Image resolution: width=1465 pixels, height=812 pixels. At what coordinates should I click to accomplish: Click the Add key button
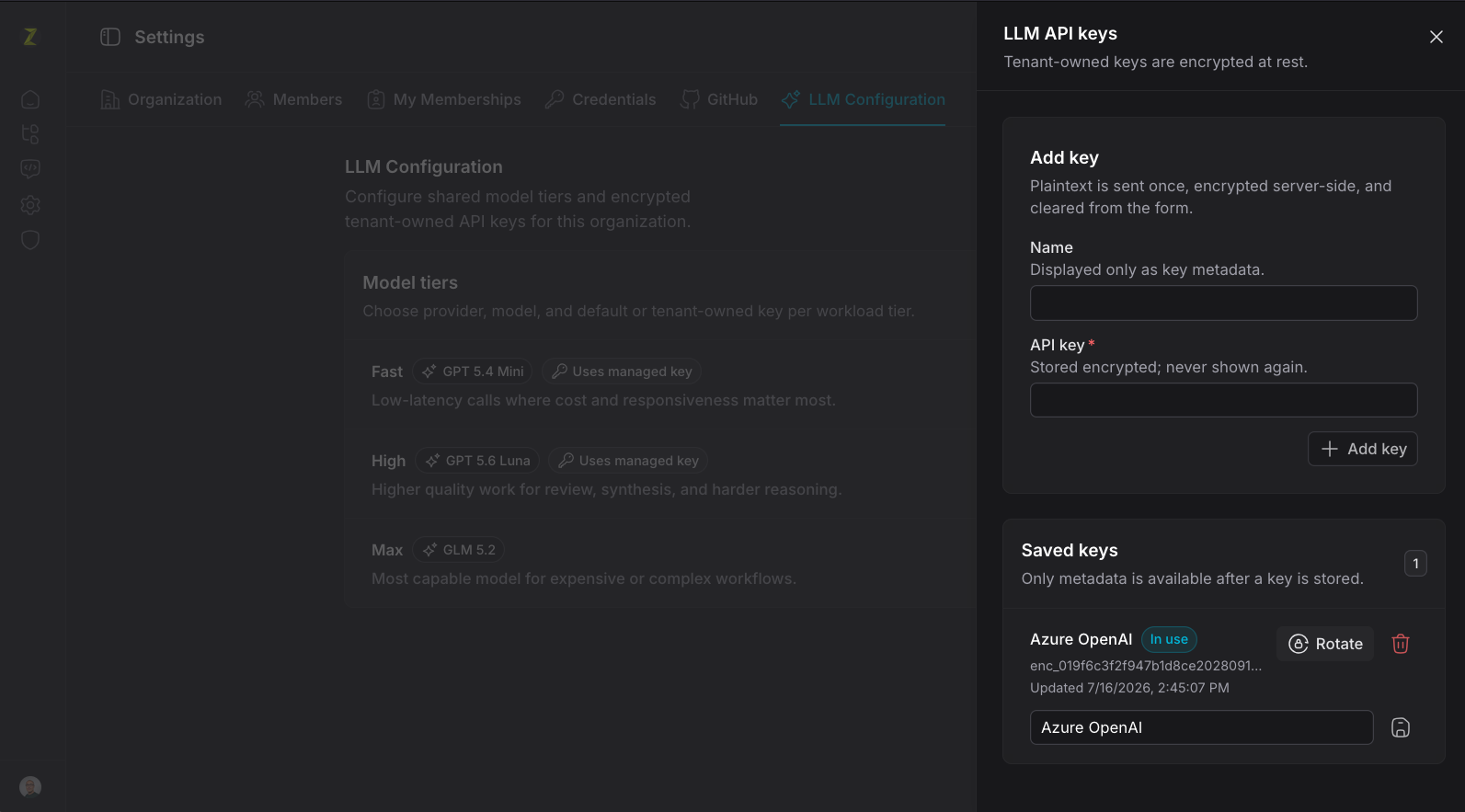(1363, 449)
